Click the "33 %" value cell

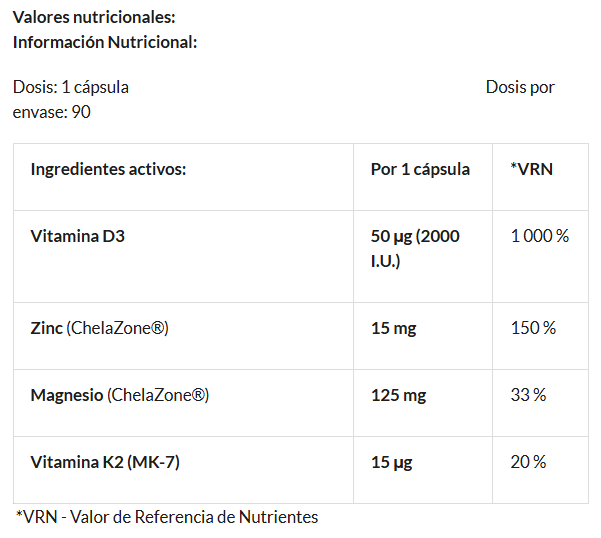click(528, 395)
